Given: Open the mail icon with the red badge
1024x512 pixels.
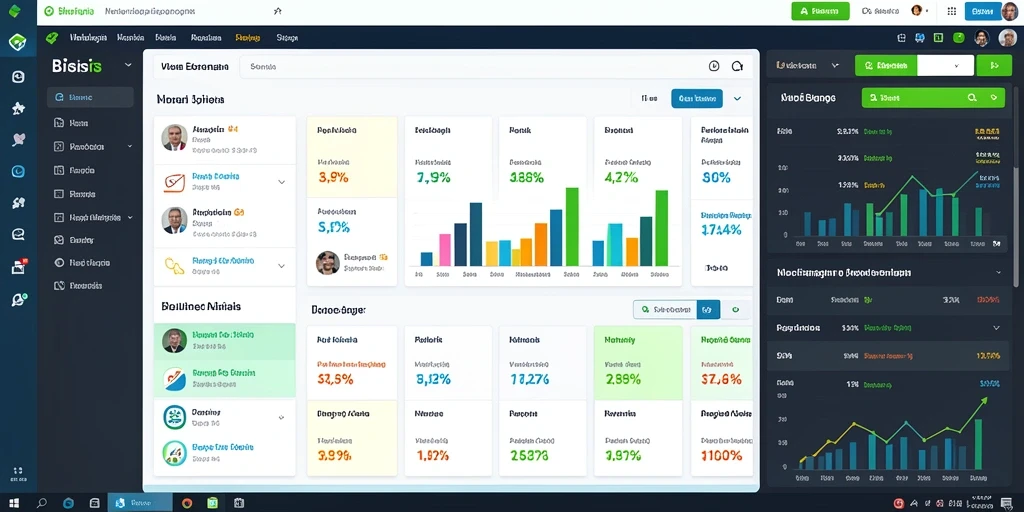Looking at the screenshot, I should click(x=18, y=266).
